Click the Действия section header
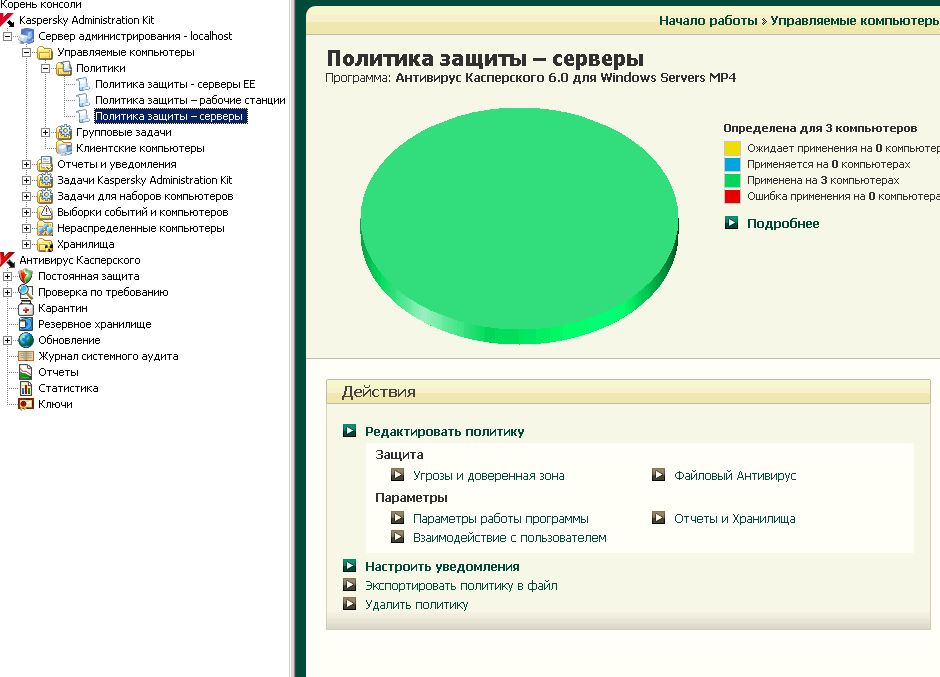Image resolution: width=940 pixels, height=677 pixels. (628, 392)
